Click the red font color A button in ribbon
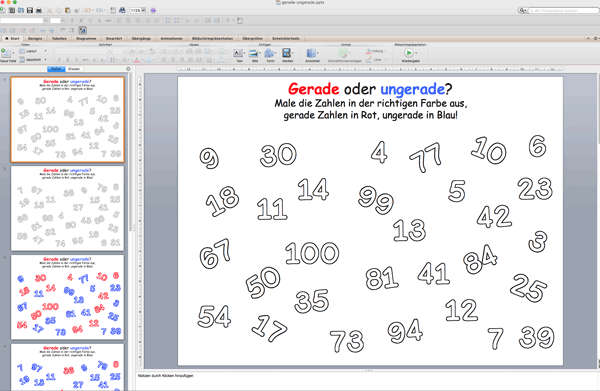The height and width of the screenshot is (391, 600). [x=137, y=60]
